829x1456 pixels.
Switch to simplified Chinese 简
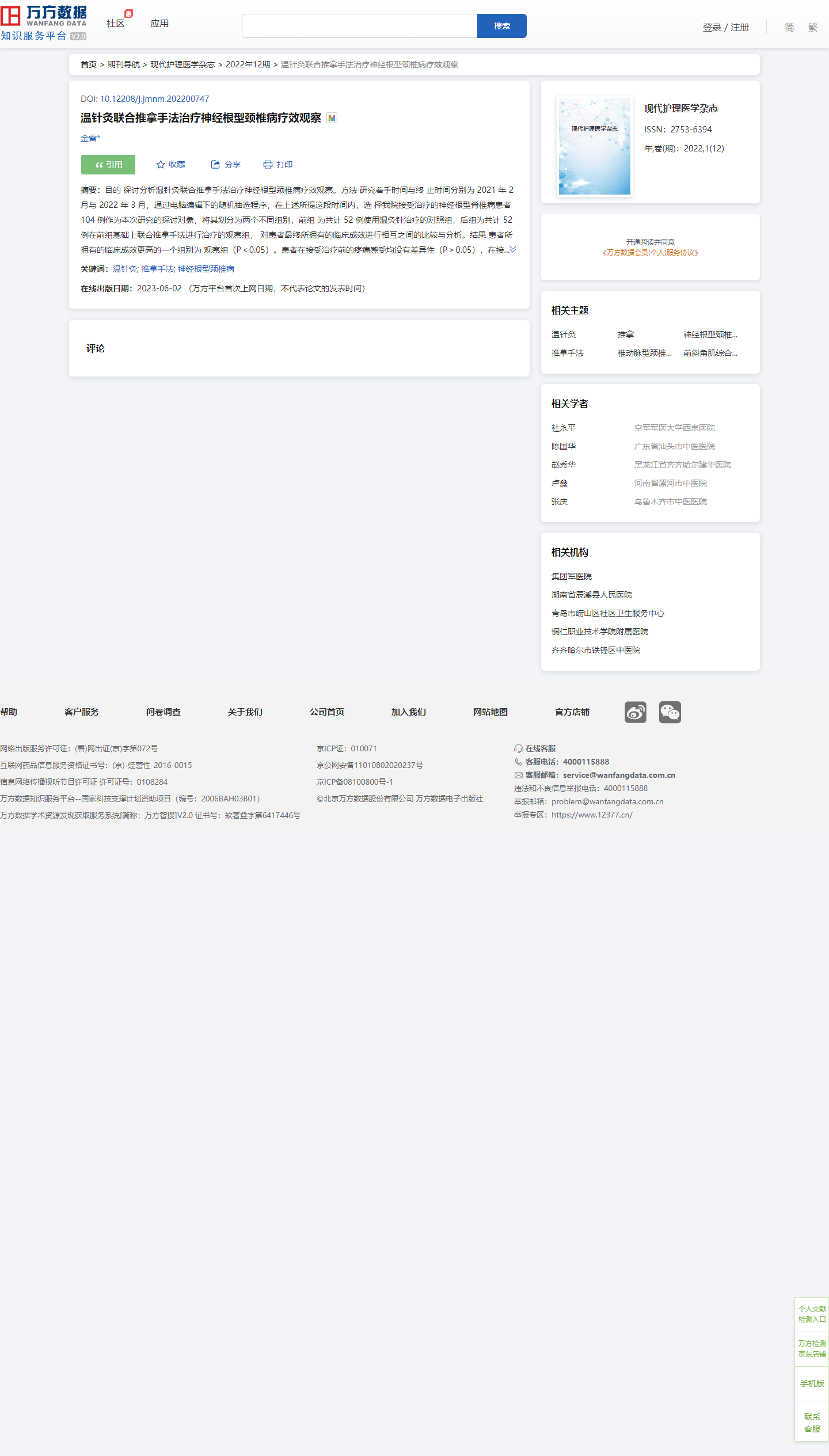tap(789, 28)
